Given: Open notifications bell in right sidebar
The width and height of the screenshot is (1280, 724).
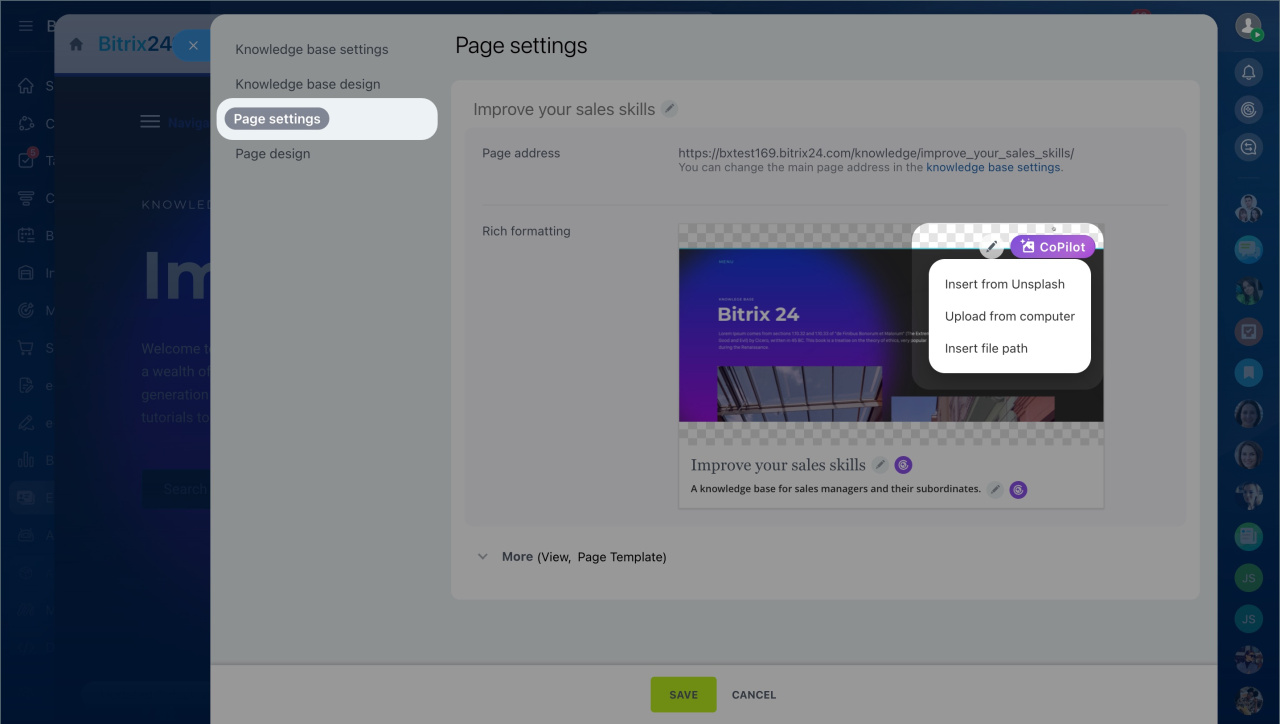Looking at the screenshot, I should (1248, 72).
